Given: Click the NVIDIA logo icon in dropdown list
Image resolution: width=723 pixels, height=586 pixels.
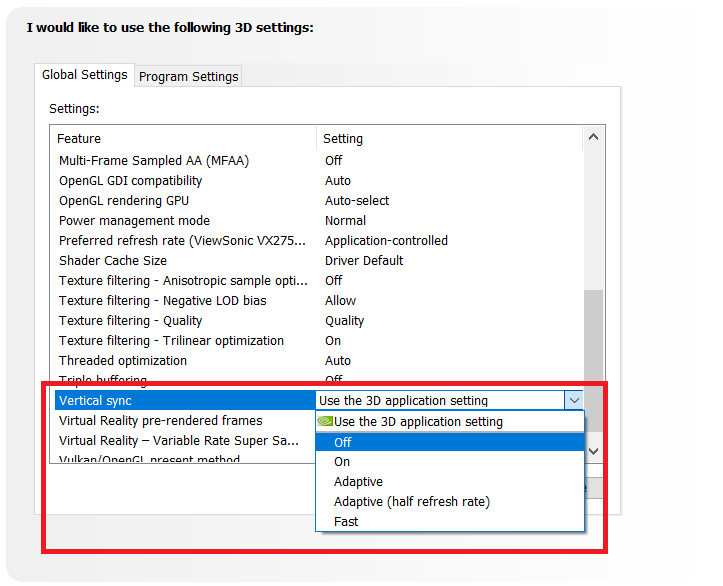Looking at the screenshot, I should tap(325, 422).
